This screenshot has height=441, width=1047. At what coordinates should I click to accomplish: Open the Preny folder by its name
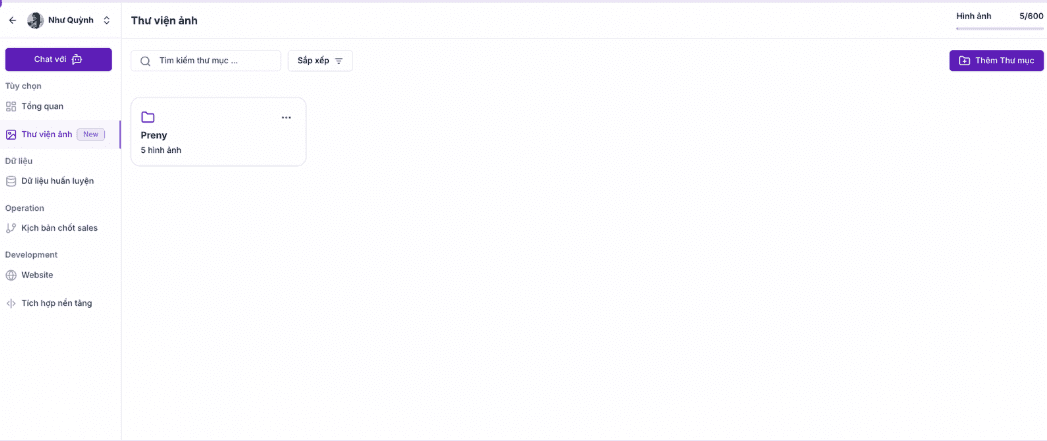tap(154, 135)
